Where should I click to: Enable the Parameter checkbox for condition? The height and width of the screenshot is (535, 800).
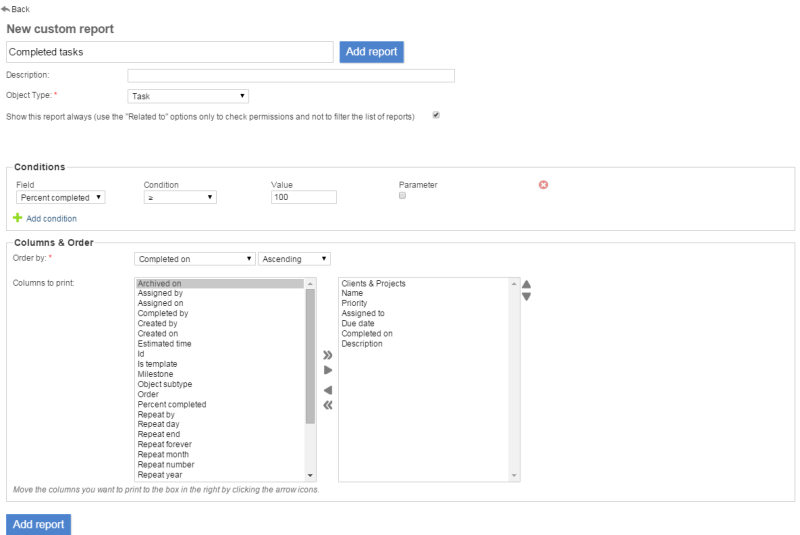(x=403, y=196)
